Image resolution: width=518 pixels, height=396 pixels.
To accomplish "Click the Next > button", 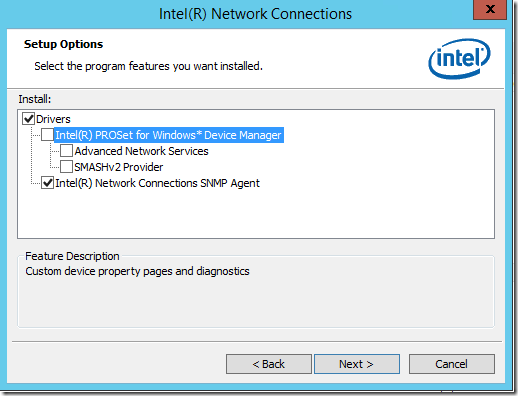I will click(357, 364).
